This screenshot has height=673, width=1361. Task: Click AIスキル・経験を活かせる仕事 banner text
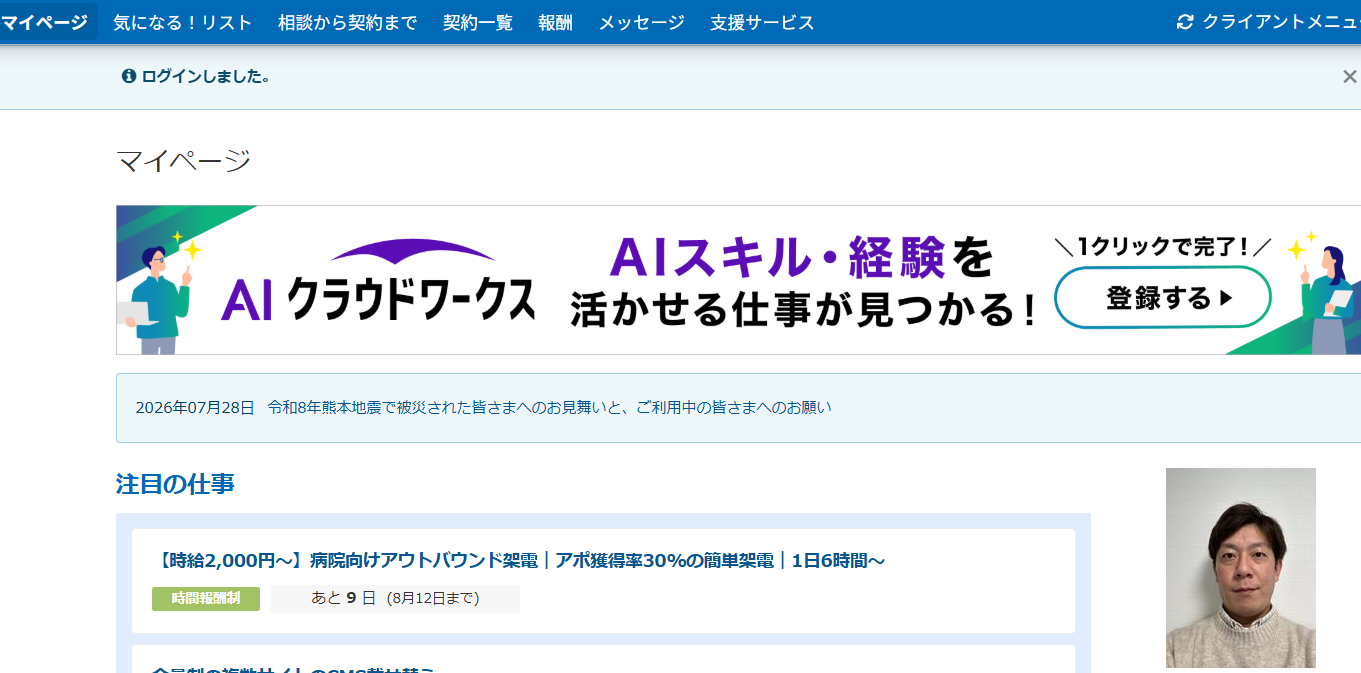click(x=804, y=282)
